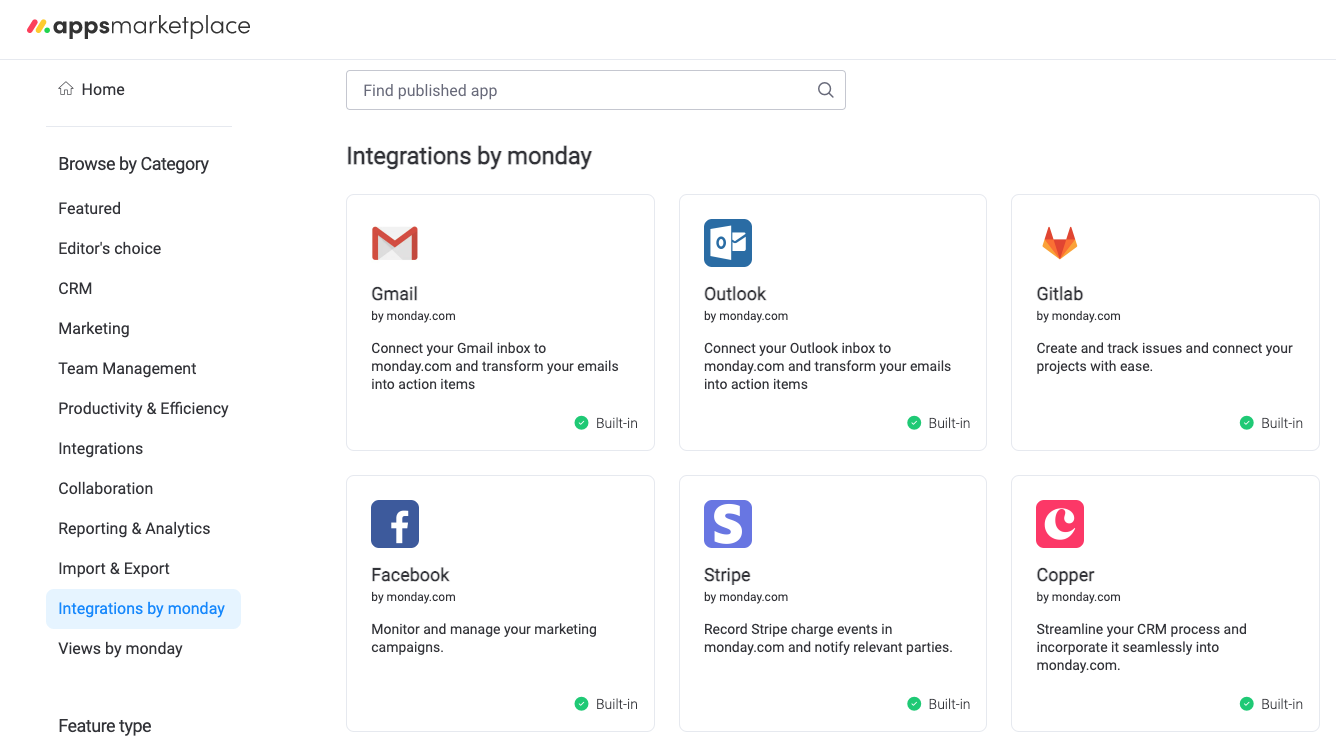Image resolution: width=1336 pixels, height=741 pixels.
Task: Open the Gmail app title
Action: pyautogui.click(x=395, y=294)
